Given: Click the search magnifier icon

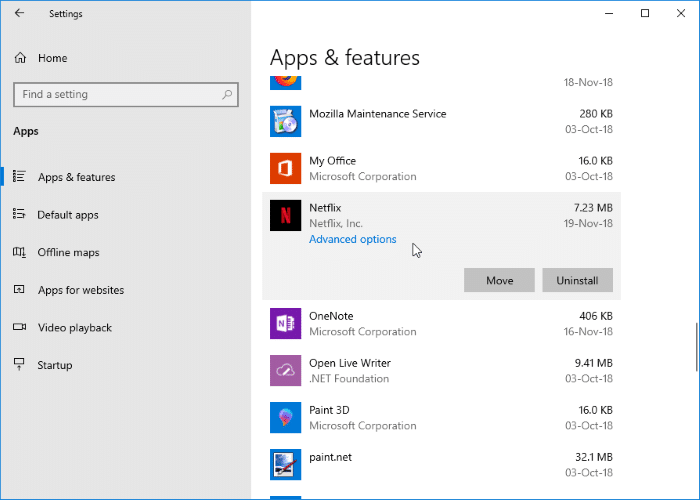Looking at the screenshot, I should [x=227, y=94].
